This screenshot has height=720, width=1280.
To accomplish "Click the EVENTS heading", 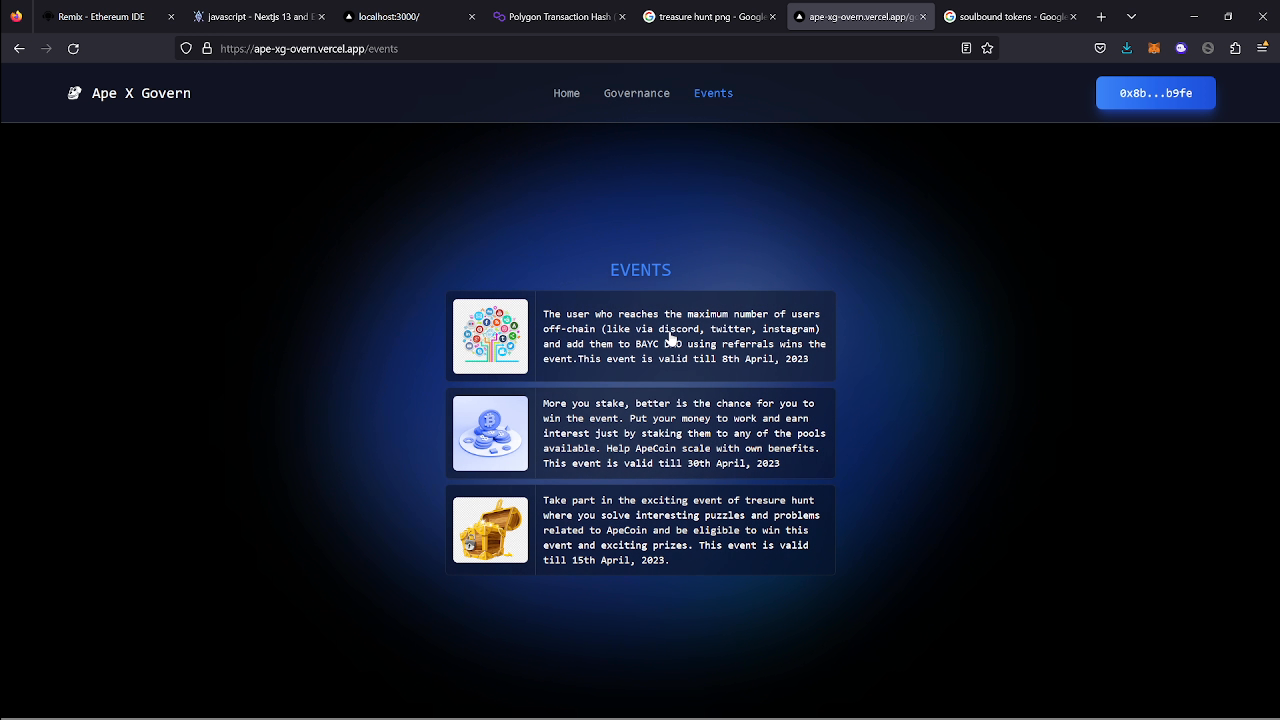I will [640, 270].
